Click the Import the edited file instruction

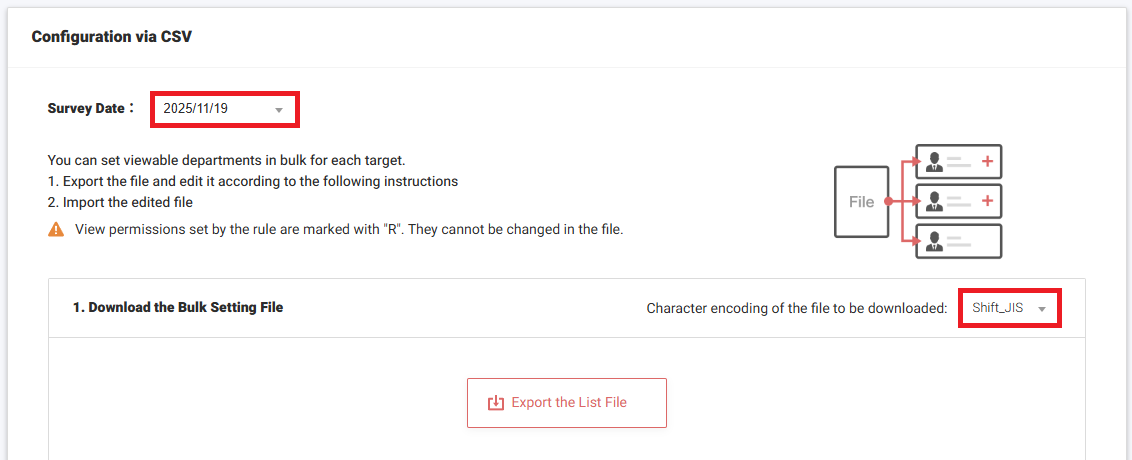(120, 202)
